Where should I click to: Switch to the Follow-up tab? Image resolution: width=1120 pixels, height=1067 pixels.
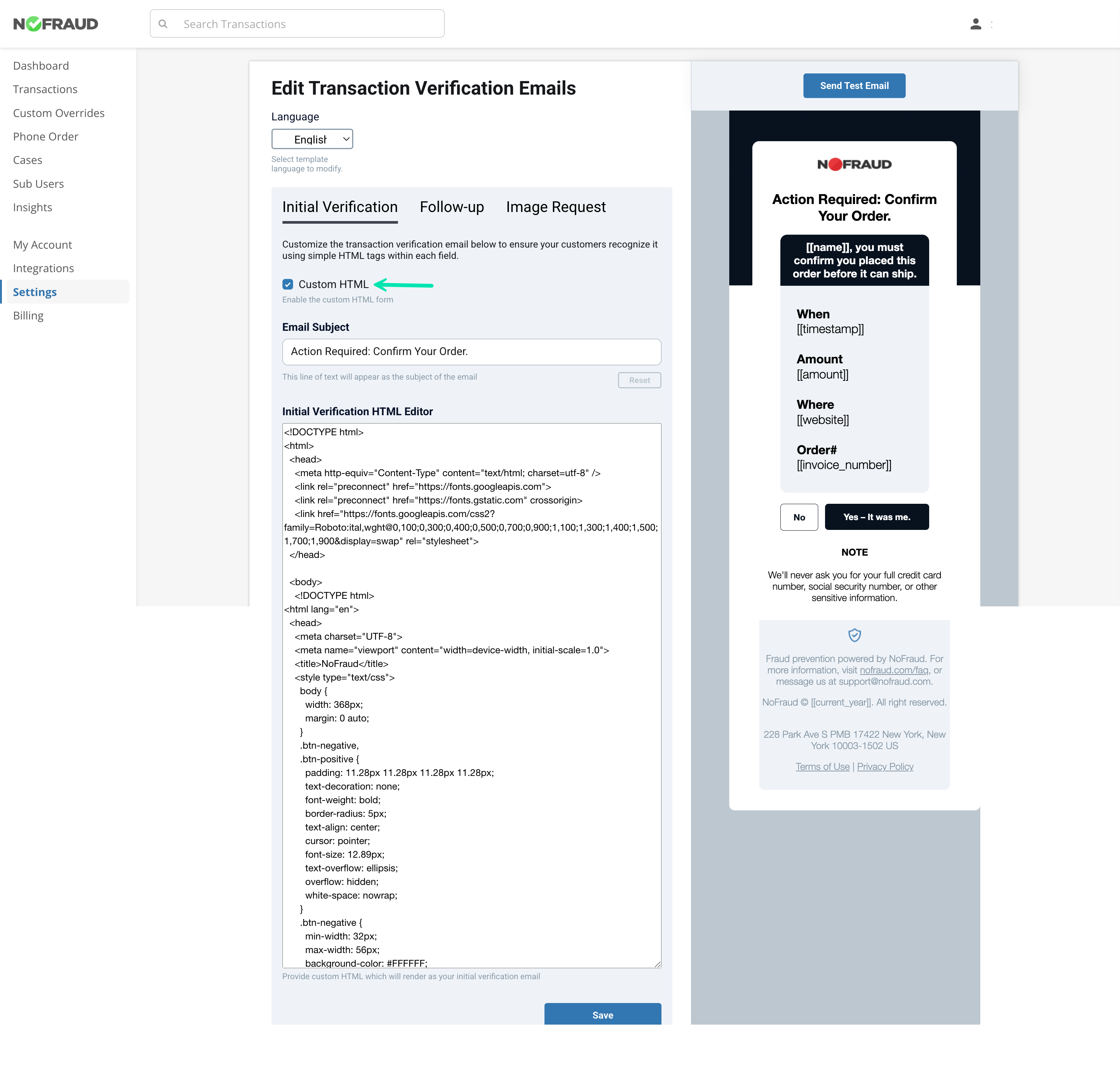(x=452, y=207)
